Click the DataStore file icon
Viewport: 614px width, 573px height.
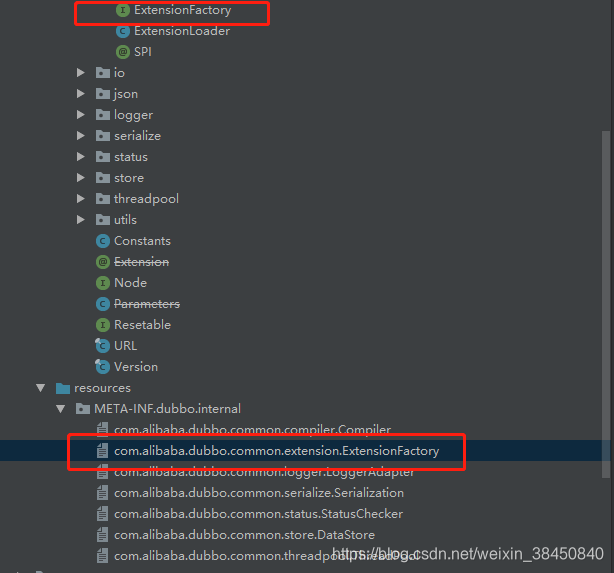pyautogui.click(x=103, y=535)
